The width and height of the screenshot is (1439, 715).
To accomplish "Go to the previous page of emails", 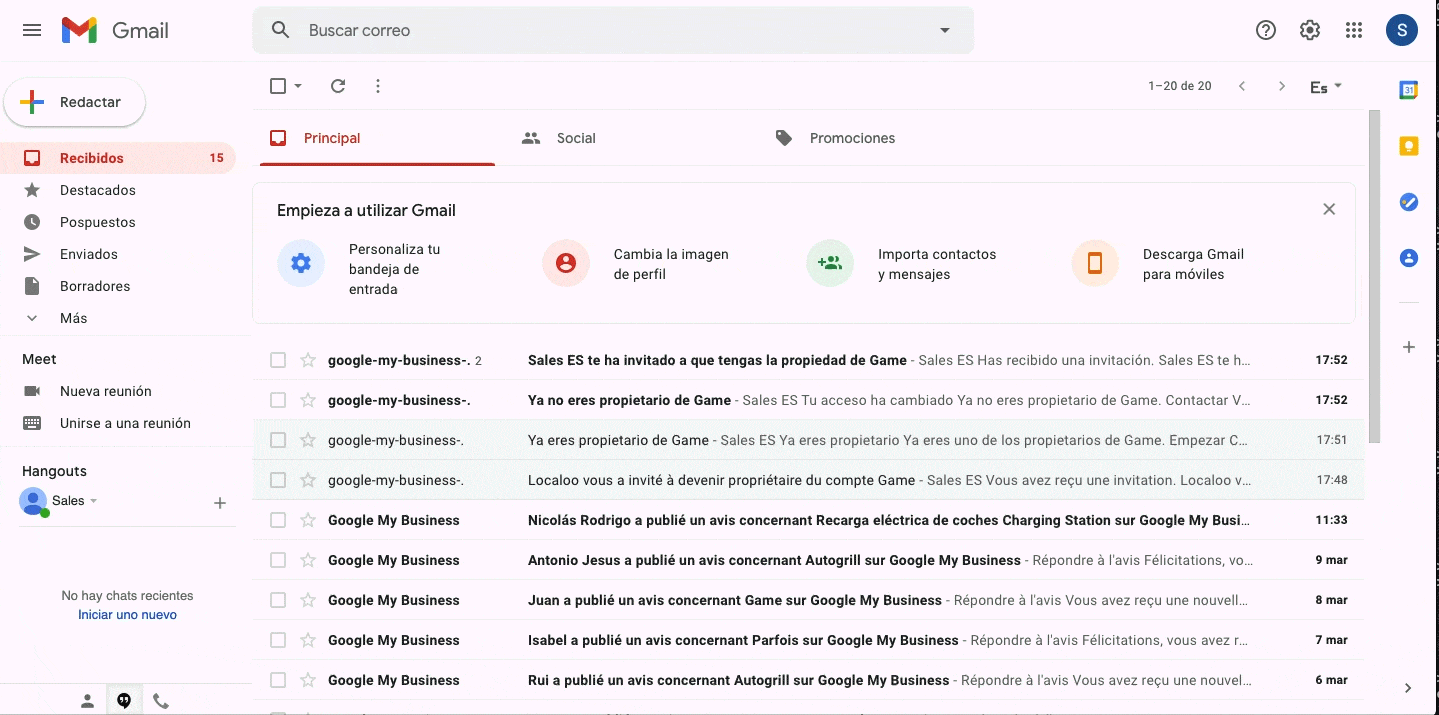I will coord(1242,86).
